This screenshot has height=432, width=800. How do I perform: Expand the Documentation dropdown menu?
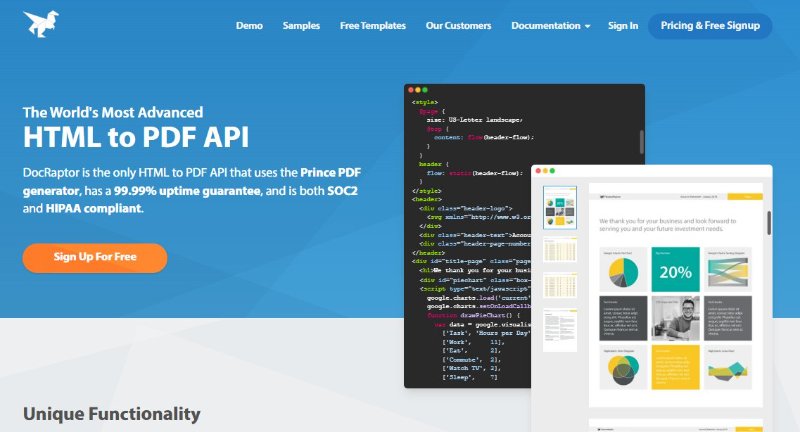[550, 25]
